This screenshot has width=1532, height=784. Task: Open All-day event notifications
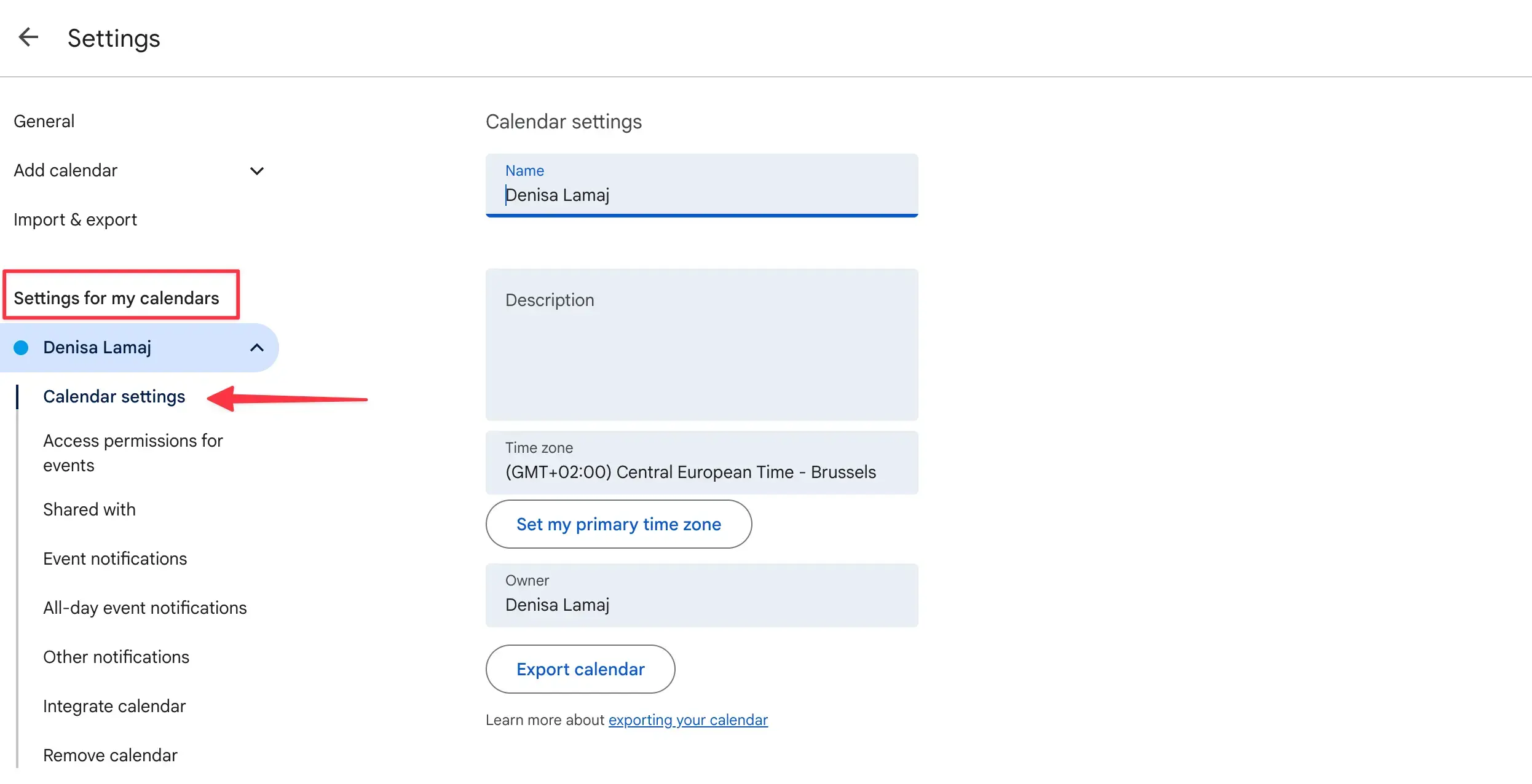tap(144, 608)
